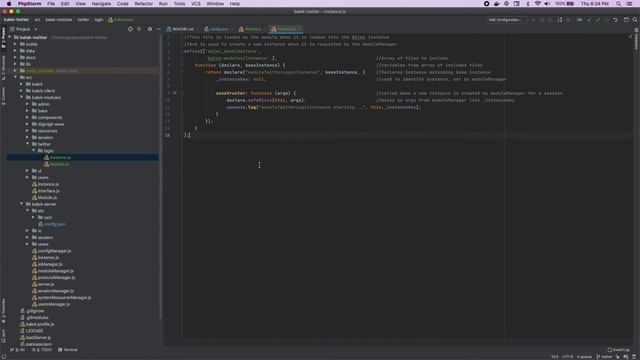Expand the data folder

16,51
